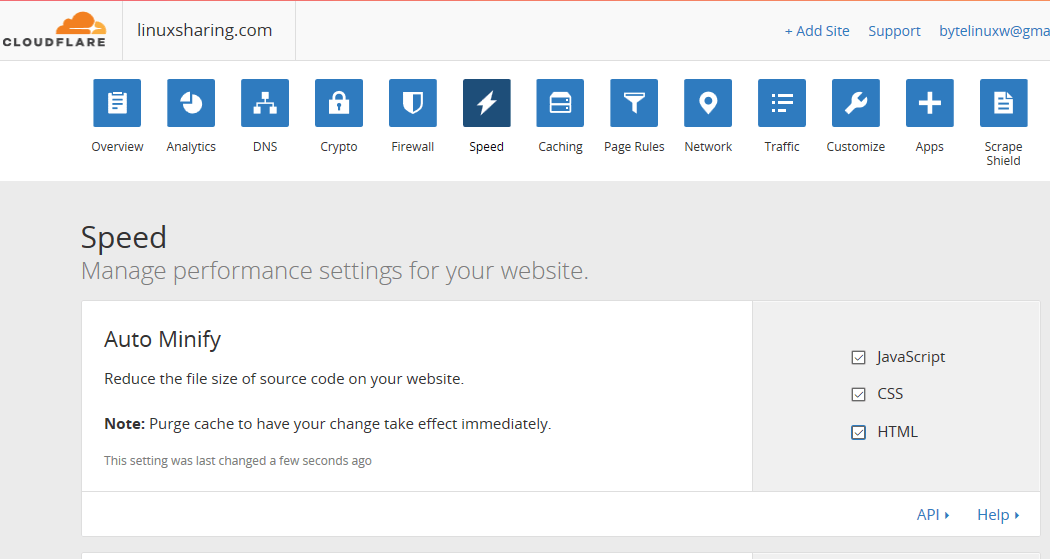
Task: Toggle the HTML minify checkbox
Action: pyautogui.click(x=858, y=432)
